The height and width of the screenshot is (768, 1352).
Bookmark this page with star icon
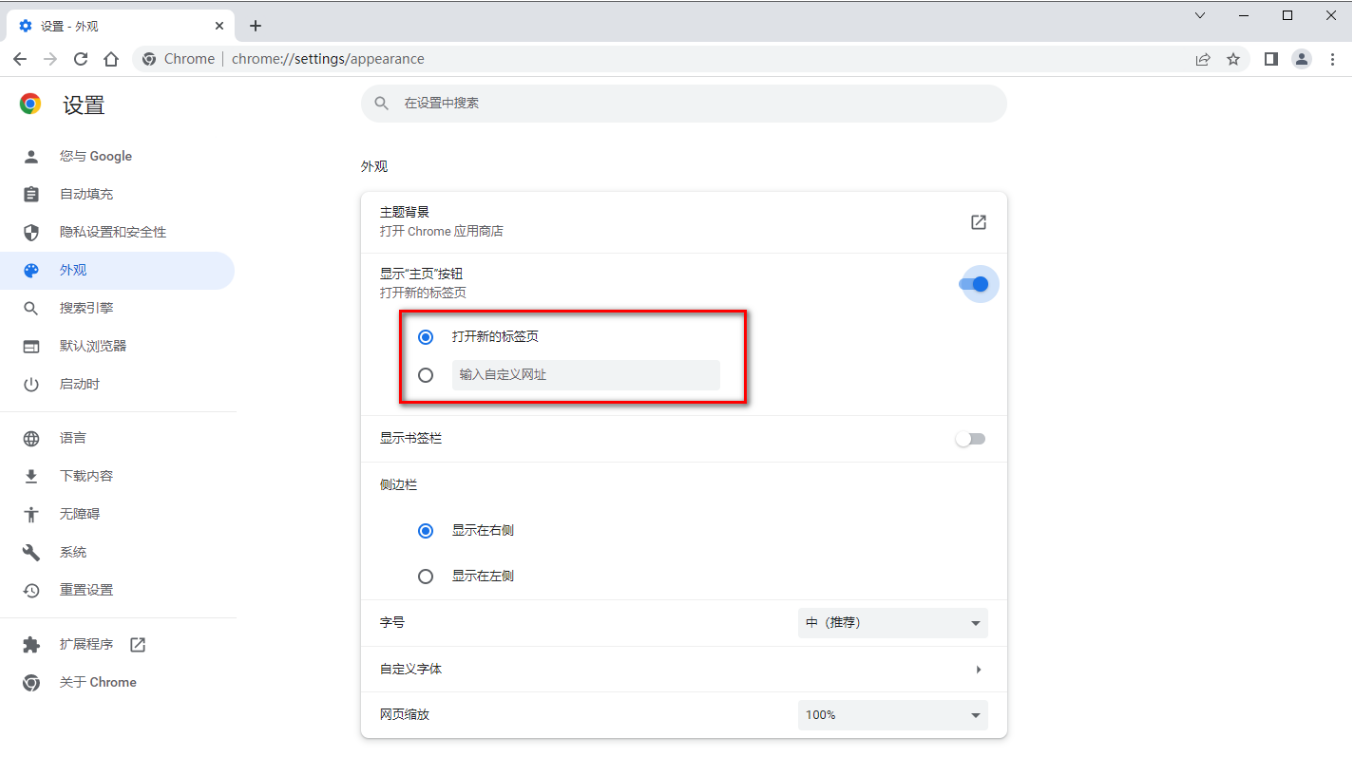click(1233, 59)
